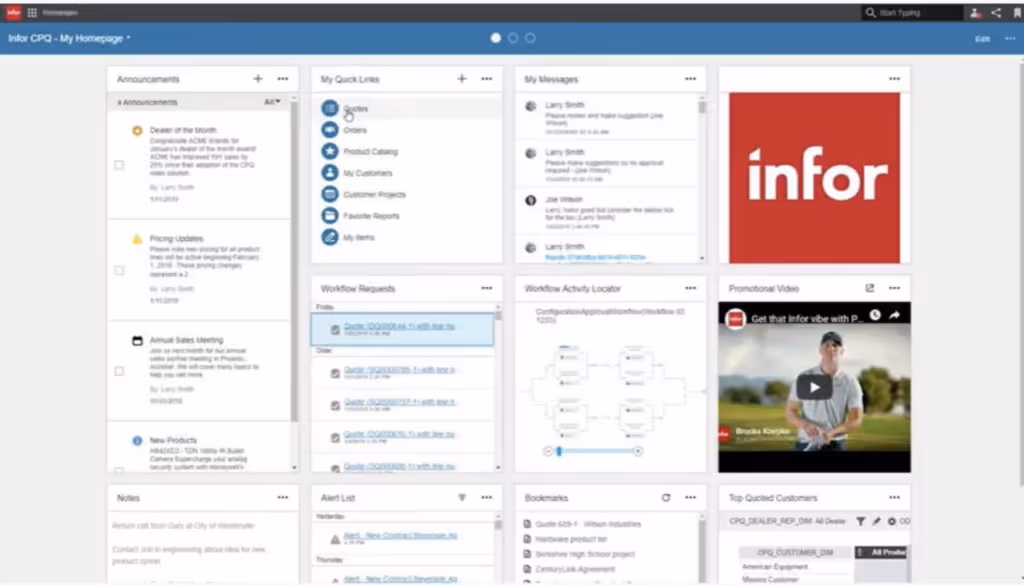Filter the Alert List

tap(462, 498)
